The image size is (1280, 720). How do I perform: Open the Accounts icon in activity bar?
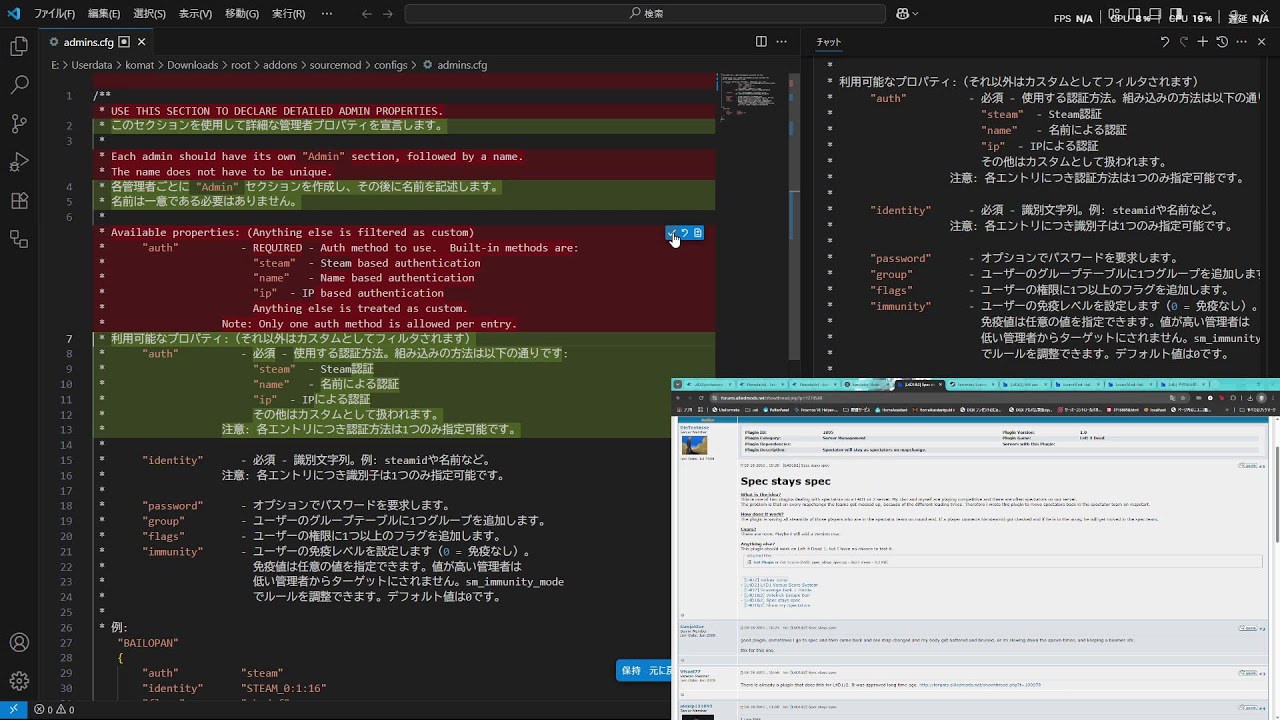(x=19, y=643)
